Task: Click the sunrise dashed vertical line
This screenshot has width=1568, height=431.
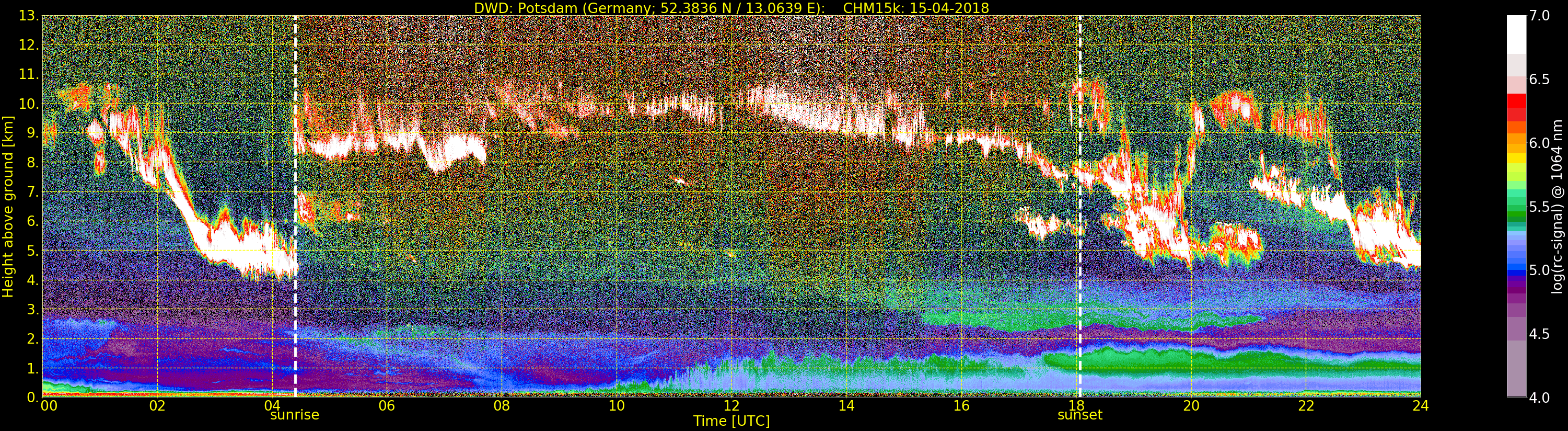Action: pyautogui.click(x=295, y=207)
